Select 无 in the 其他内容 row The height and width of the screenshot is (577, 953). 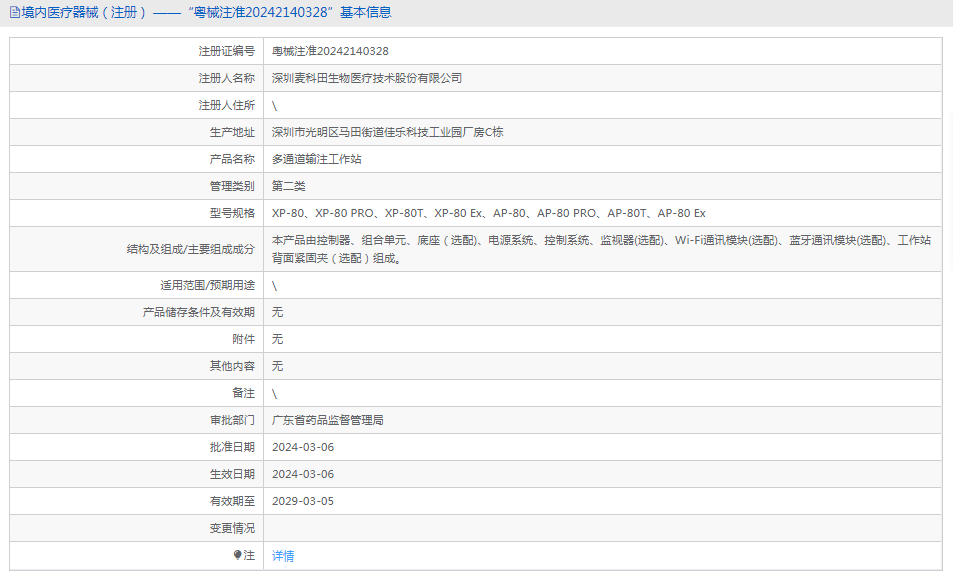point(277,366)
